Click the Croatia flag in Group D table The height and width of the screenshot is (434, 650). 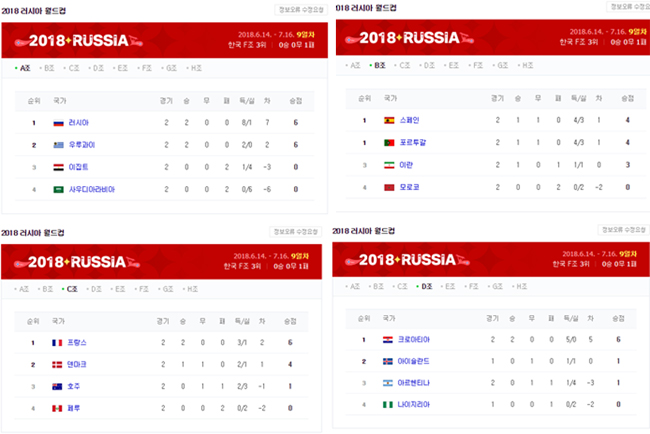388,339
